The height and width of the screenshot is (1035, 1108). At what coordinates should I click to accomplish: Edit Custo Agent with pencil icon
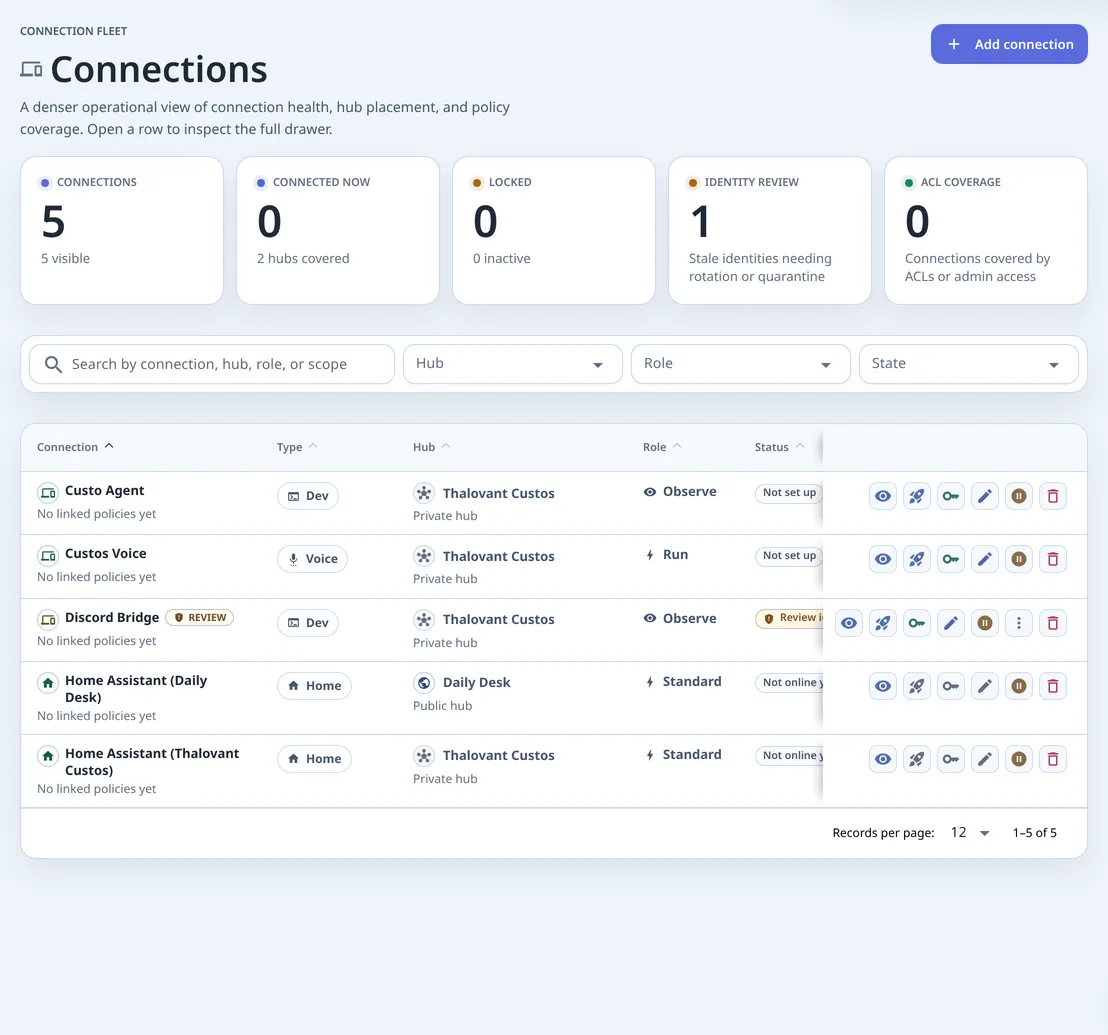point(984,496)
